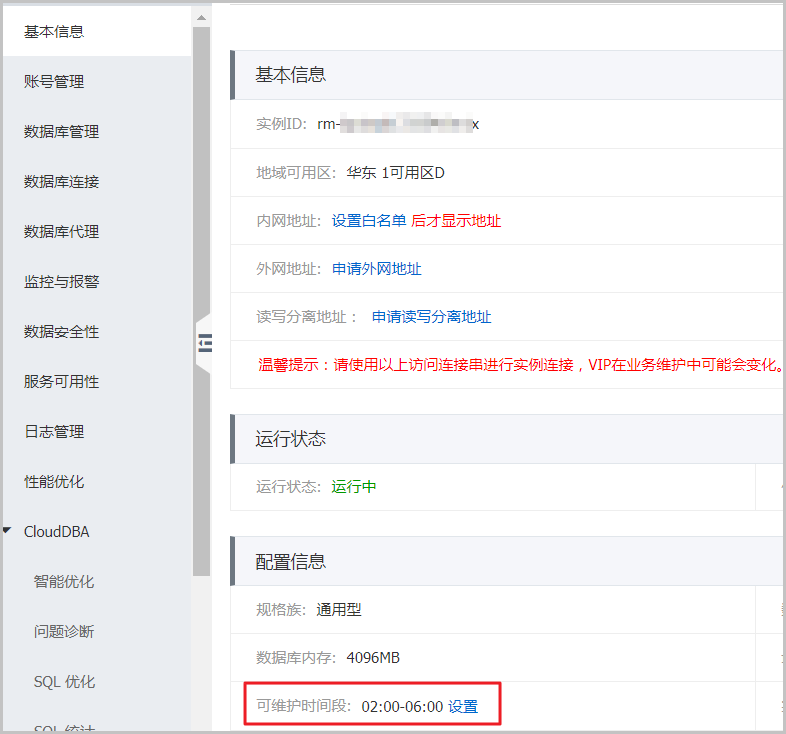Click the sidebar scroll-up arrow
Screen dimensions: 786x734
click(202, 18)
